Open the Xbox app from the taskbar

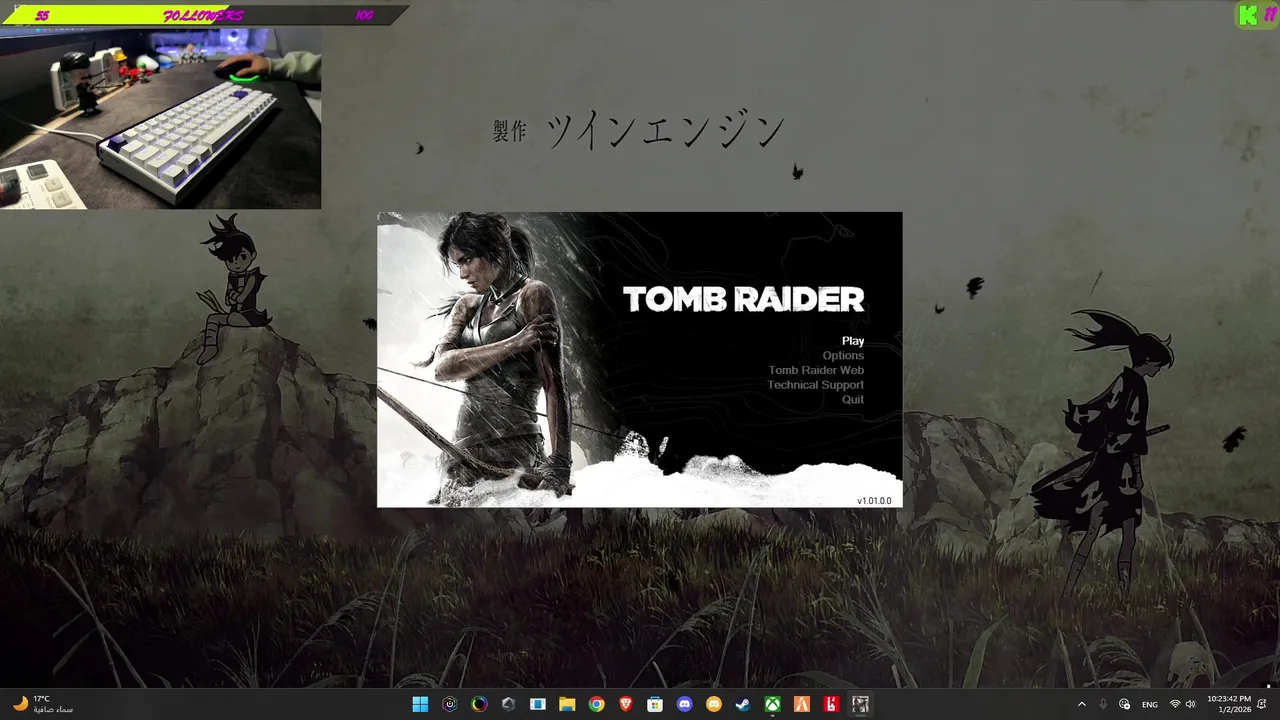(x=772, y=704)
